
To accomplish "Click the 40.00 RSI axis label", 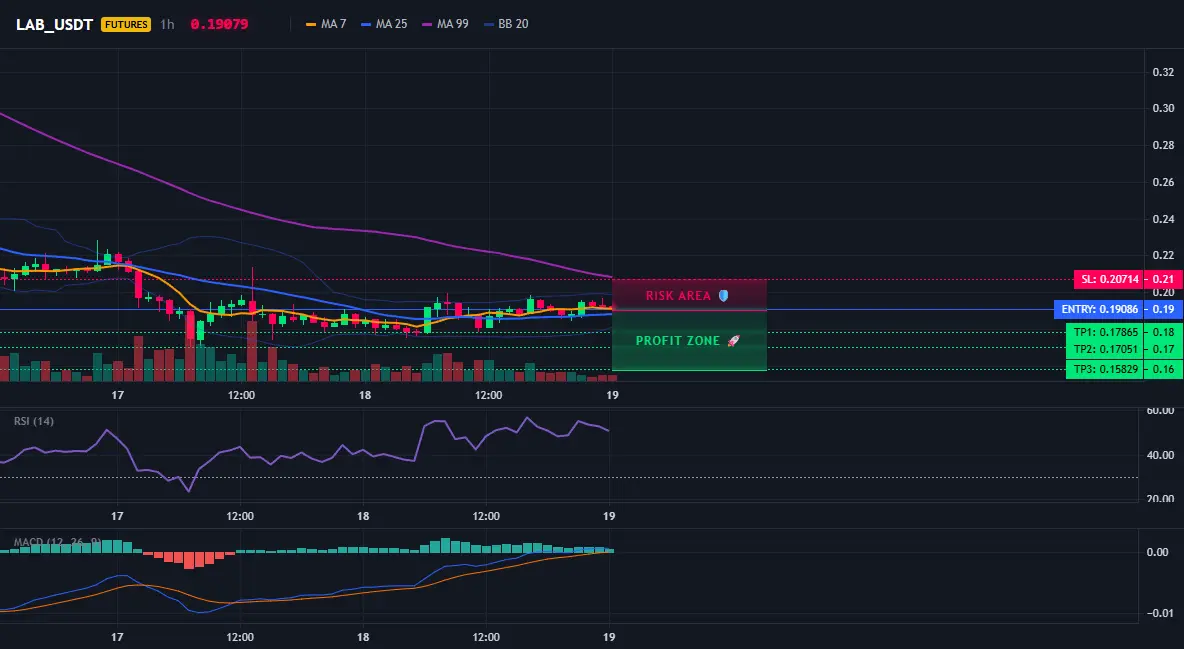I will point(1160,455).
